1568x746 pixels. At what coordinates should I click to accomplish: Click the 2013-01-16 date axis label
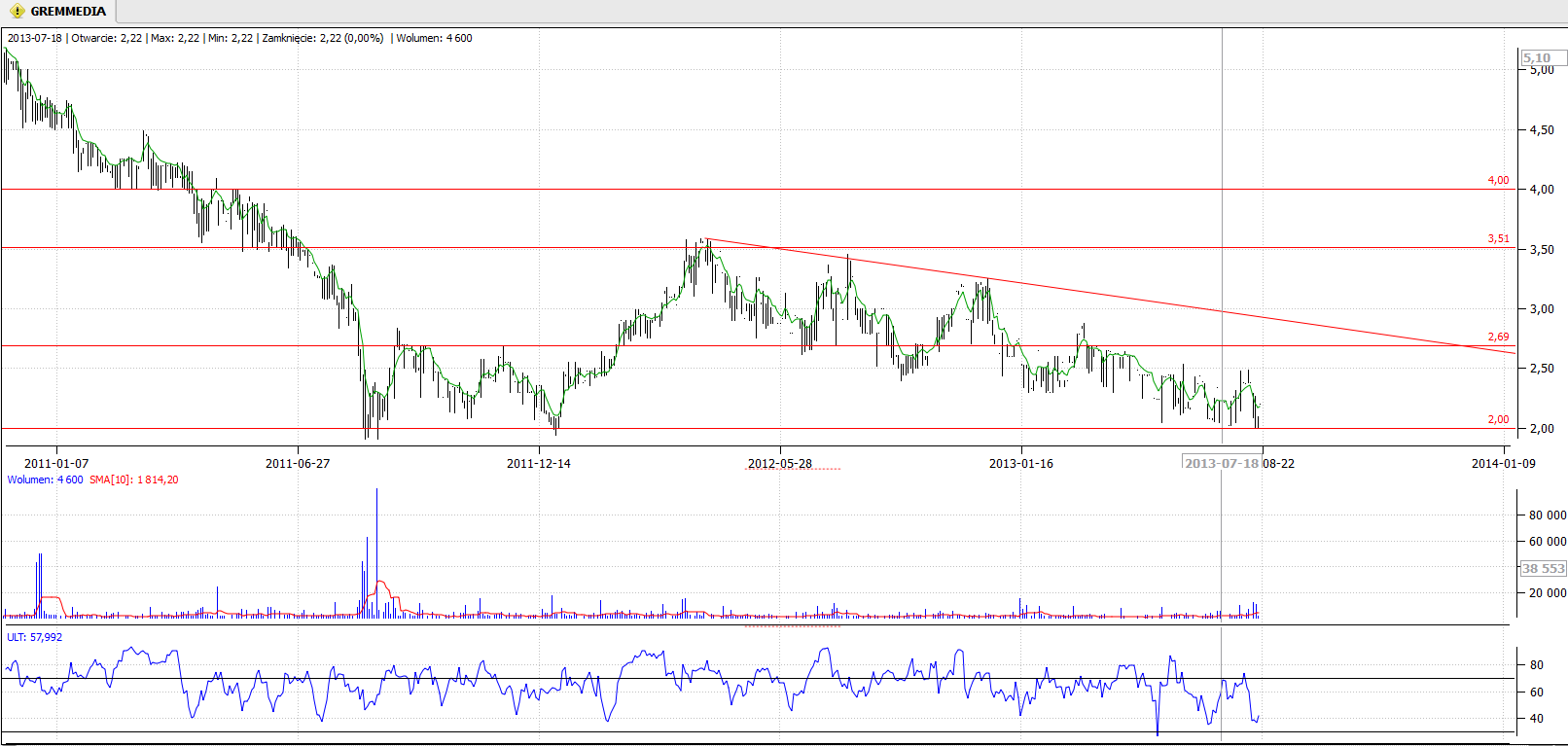coord(1021,463)
